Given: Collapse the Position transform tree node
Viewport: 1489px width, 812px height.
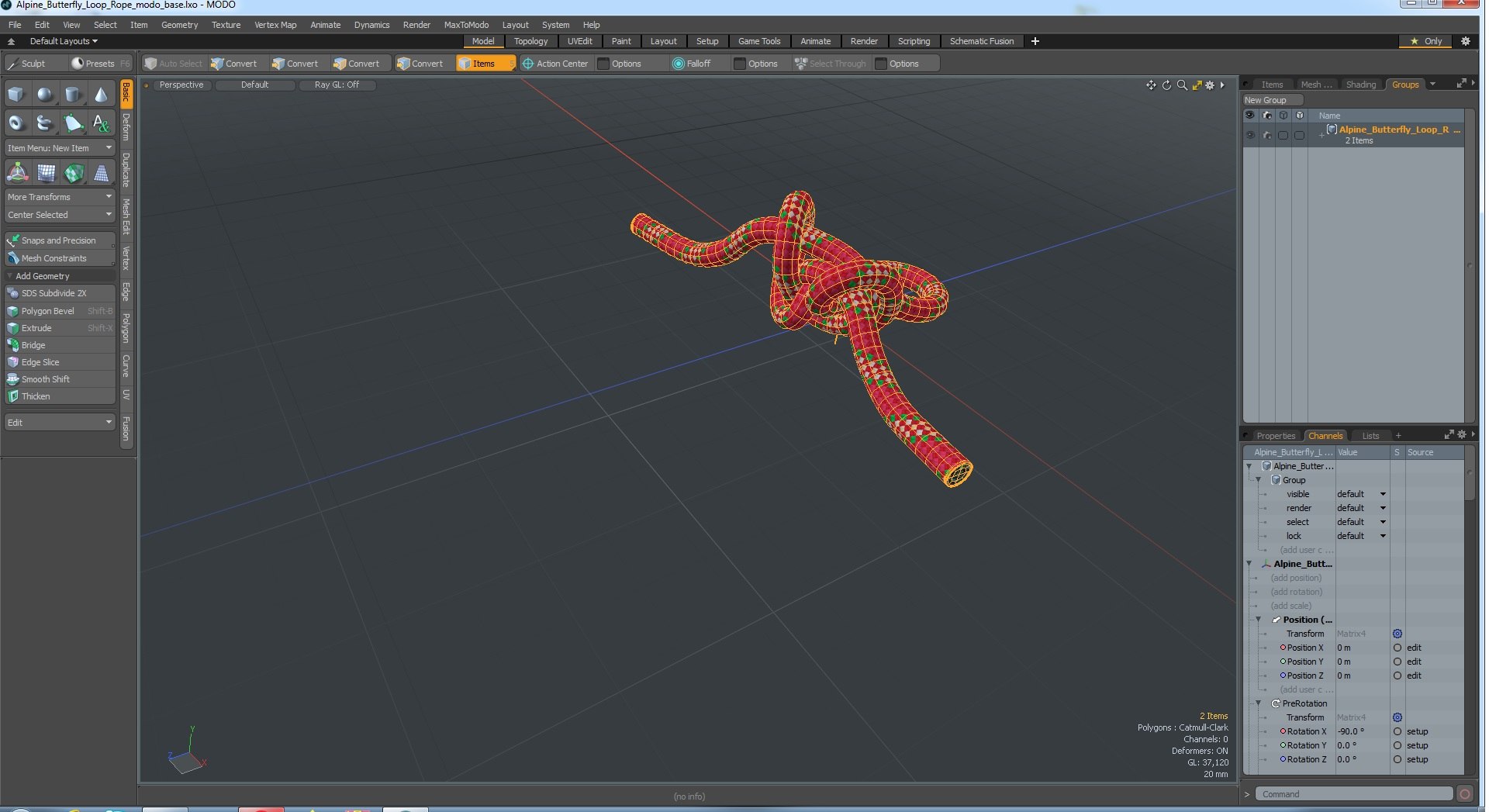Looking at the screenshot, I should (x=1258, y=620).
